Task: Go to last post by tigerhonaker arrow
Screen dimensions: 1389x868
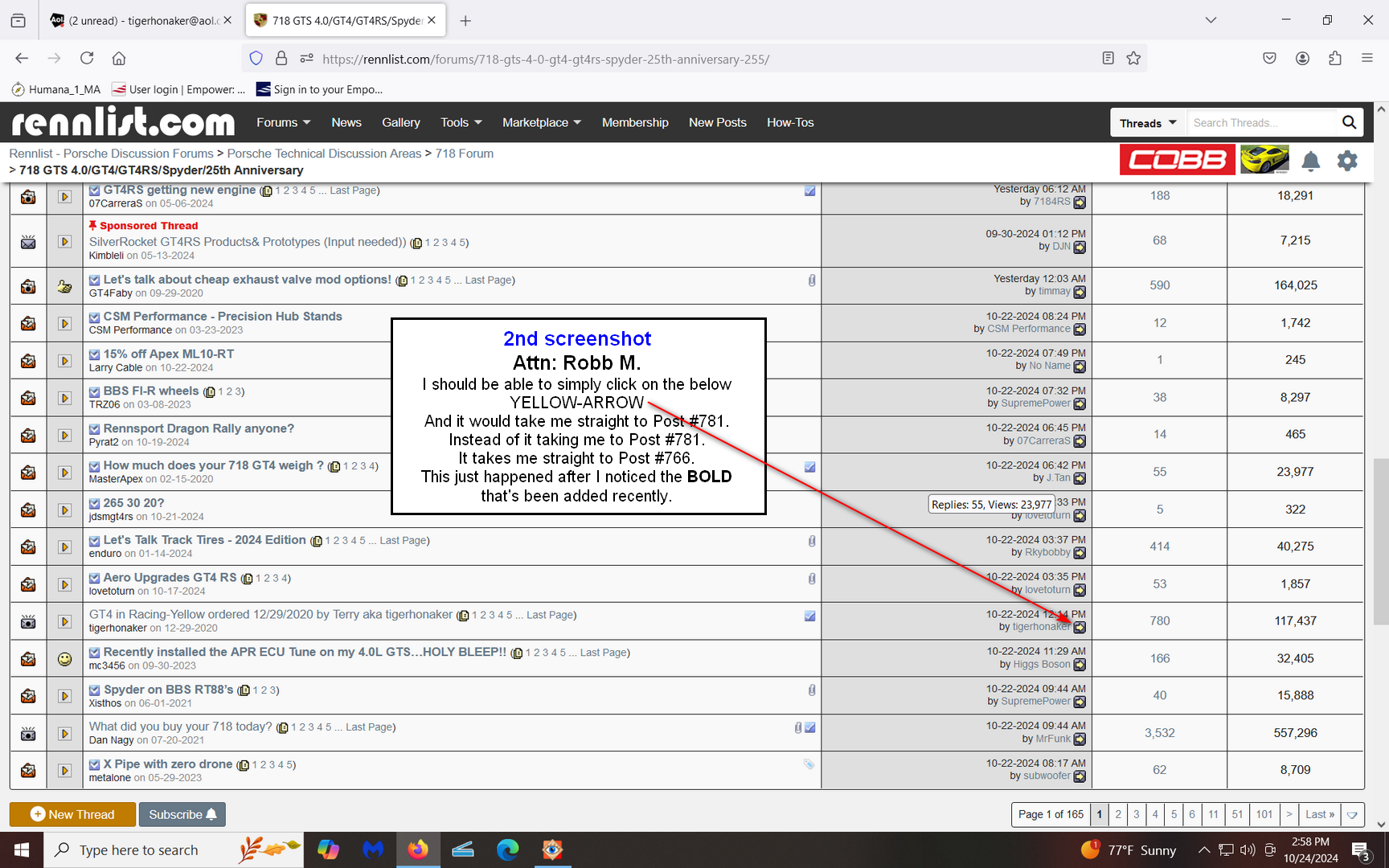Action: pyautogui.click(x=1080, y=628)
